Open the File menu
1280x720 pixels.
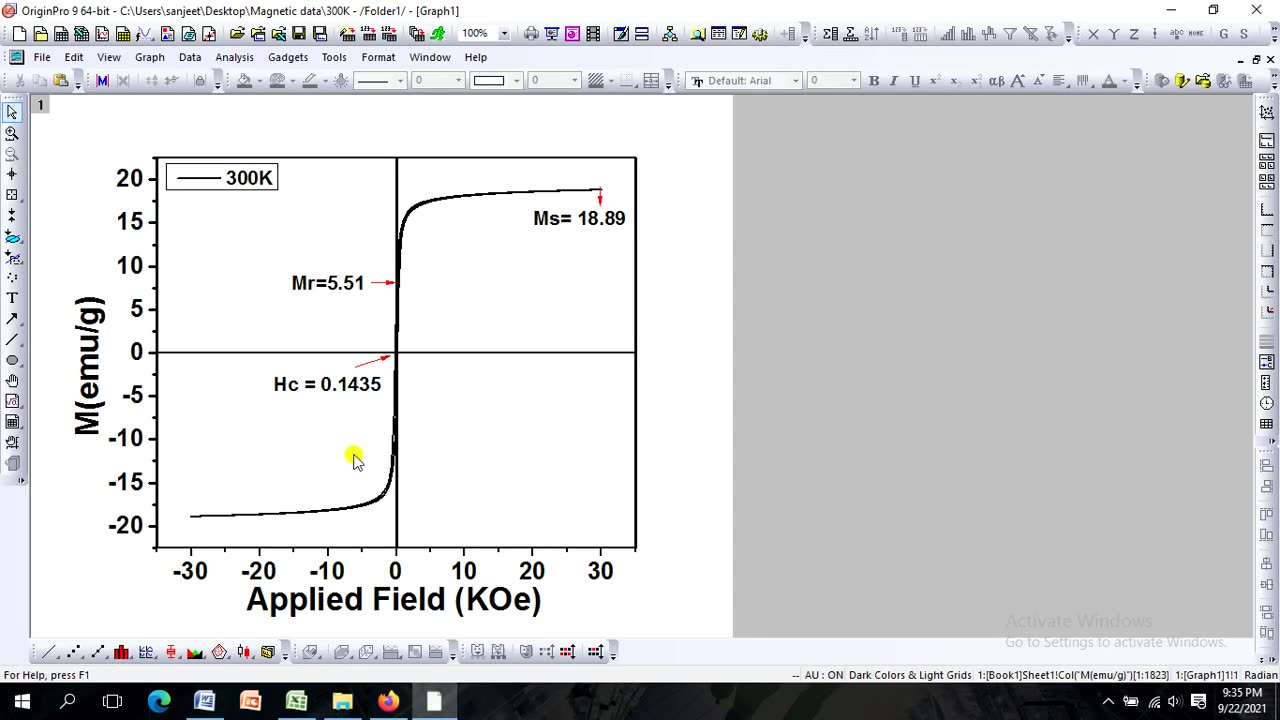coord(42,57)
